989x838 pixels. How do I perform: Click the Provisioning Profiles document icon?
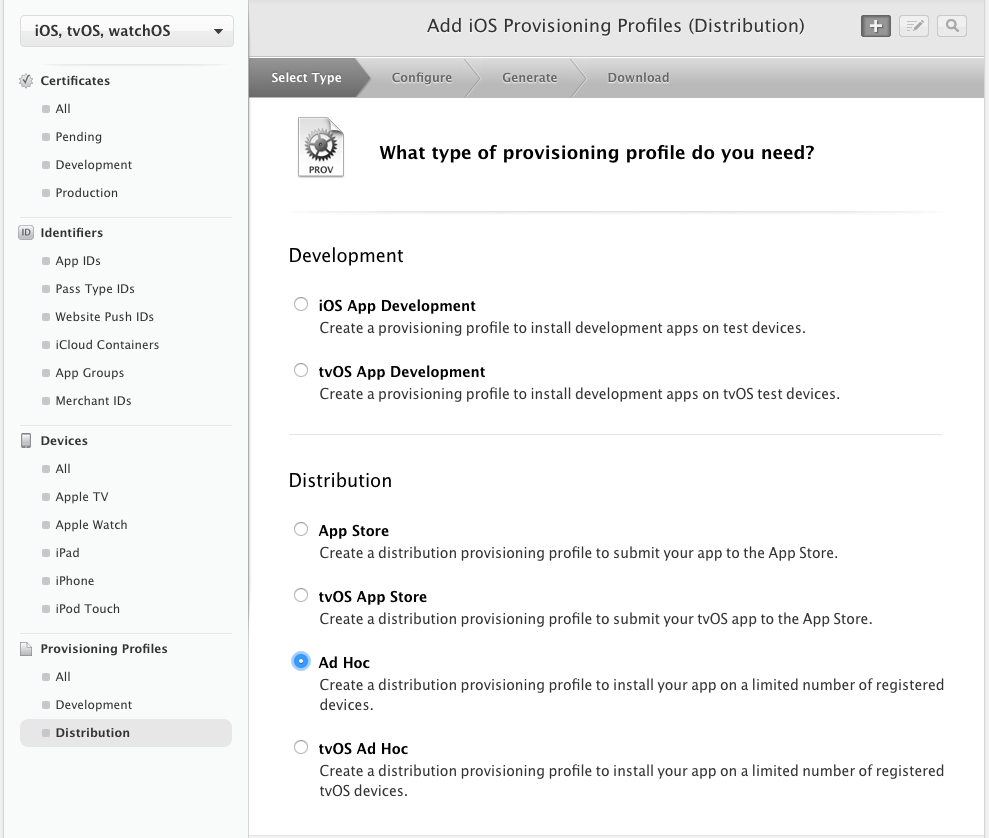26,649
